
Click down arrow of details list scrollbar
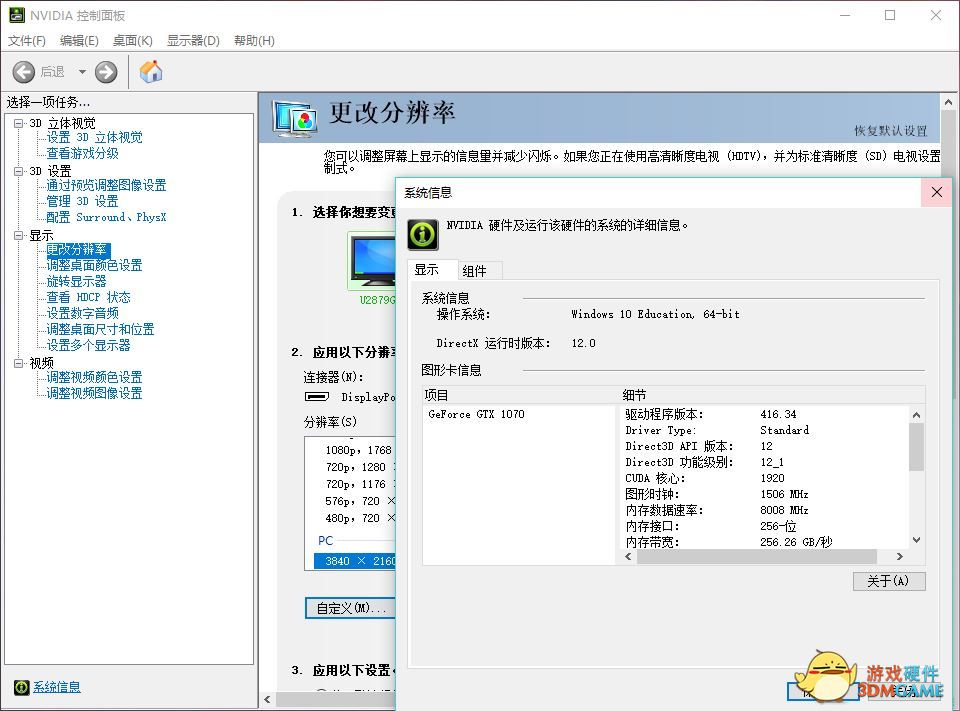pos(917,540)
